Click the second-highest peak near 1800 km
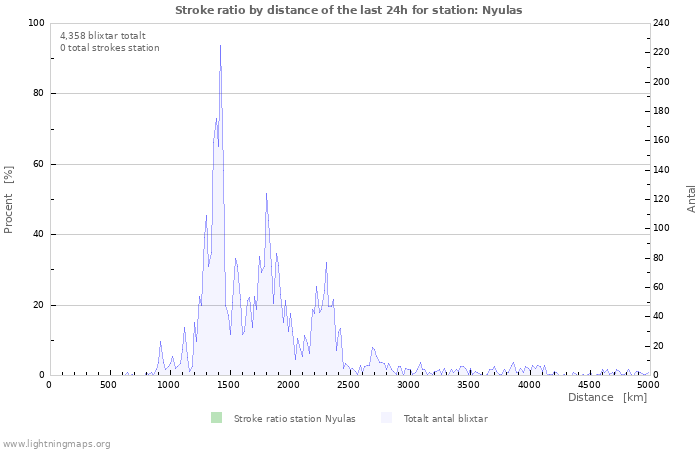 pyautogui.click(x=266, y=194)
